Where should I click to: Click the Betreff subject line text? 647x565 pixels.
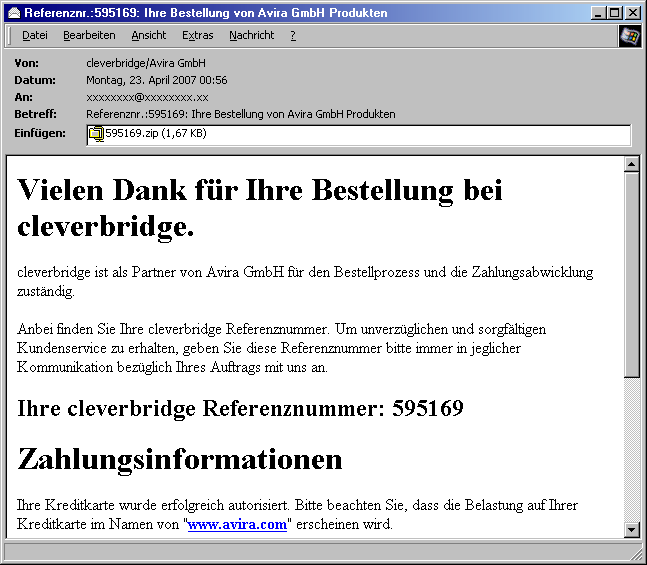pyautogui.click(x=241, y=114)
